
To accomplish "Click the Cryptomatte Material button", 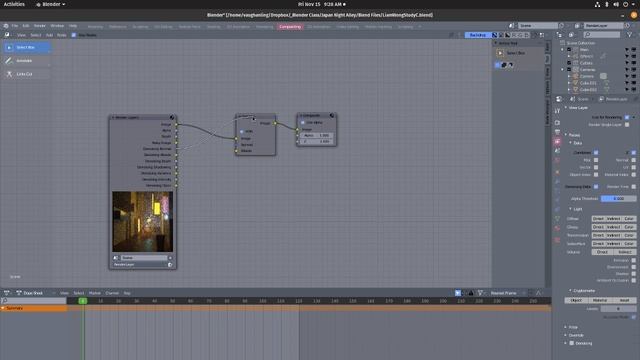I will [600, 300].
